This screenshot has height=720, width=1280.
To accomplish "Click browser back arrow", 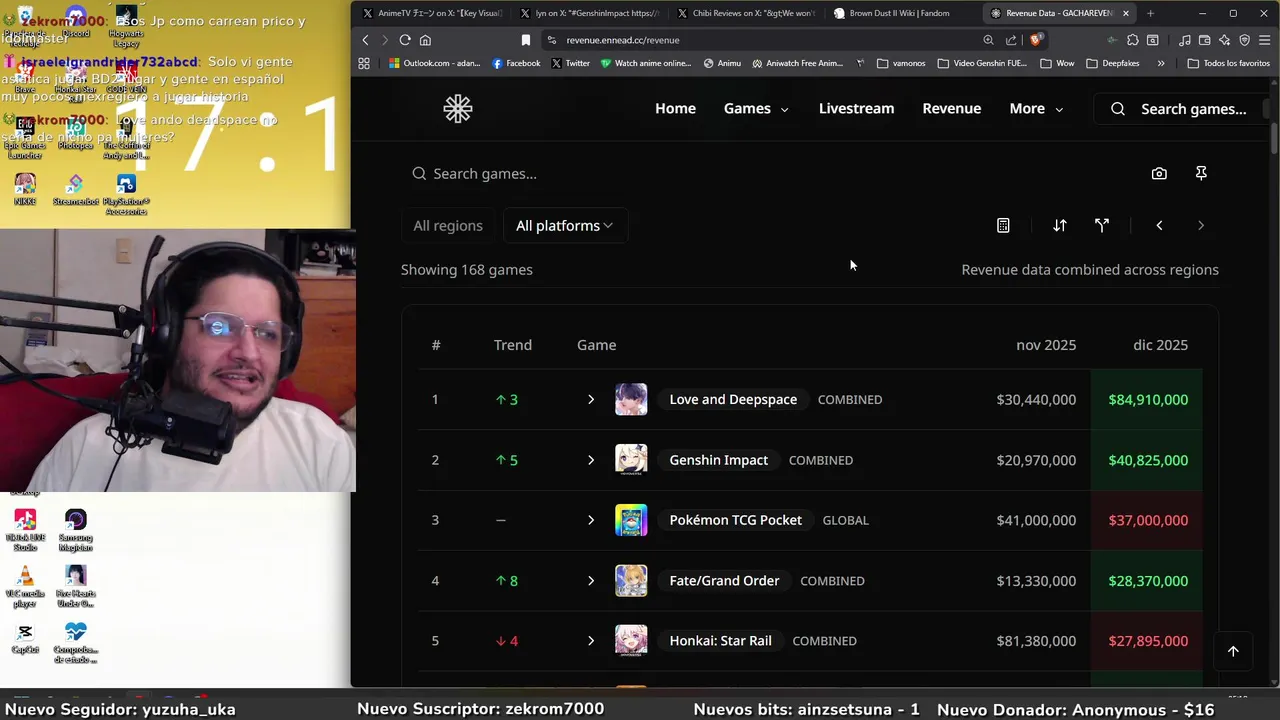I will point(365,40).
